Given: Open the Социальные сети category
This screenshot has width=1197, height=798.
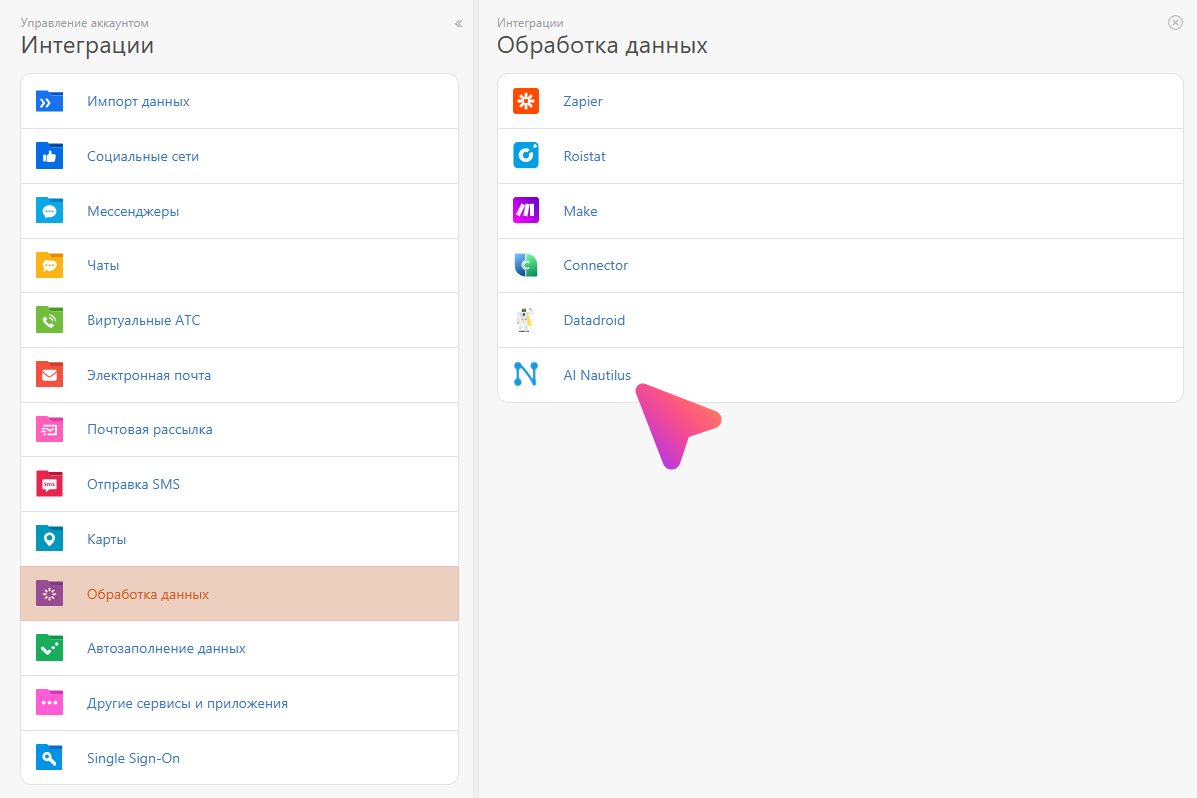Looking at the screenshot, I should (x=143, y=156).
